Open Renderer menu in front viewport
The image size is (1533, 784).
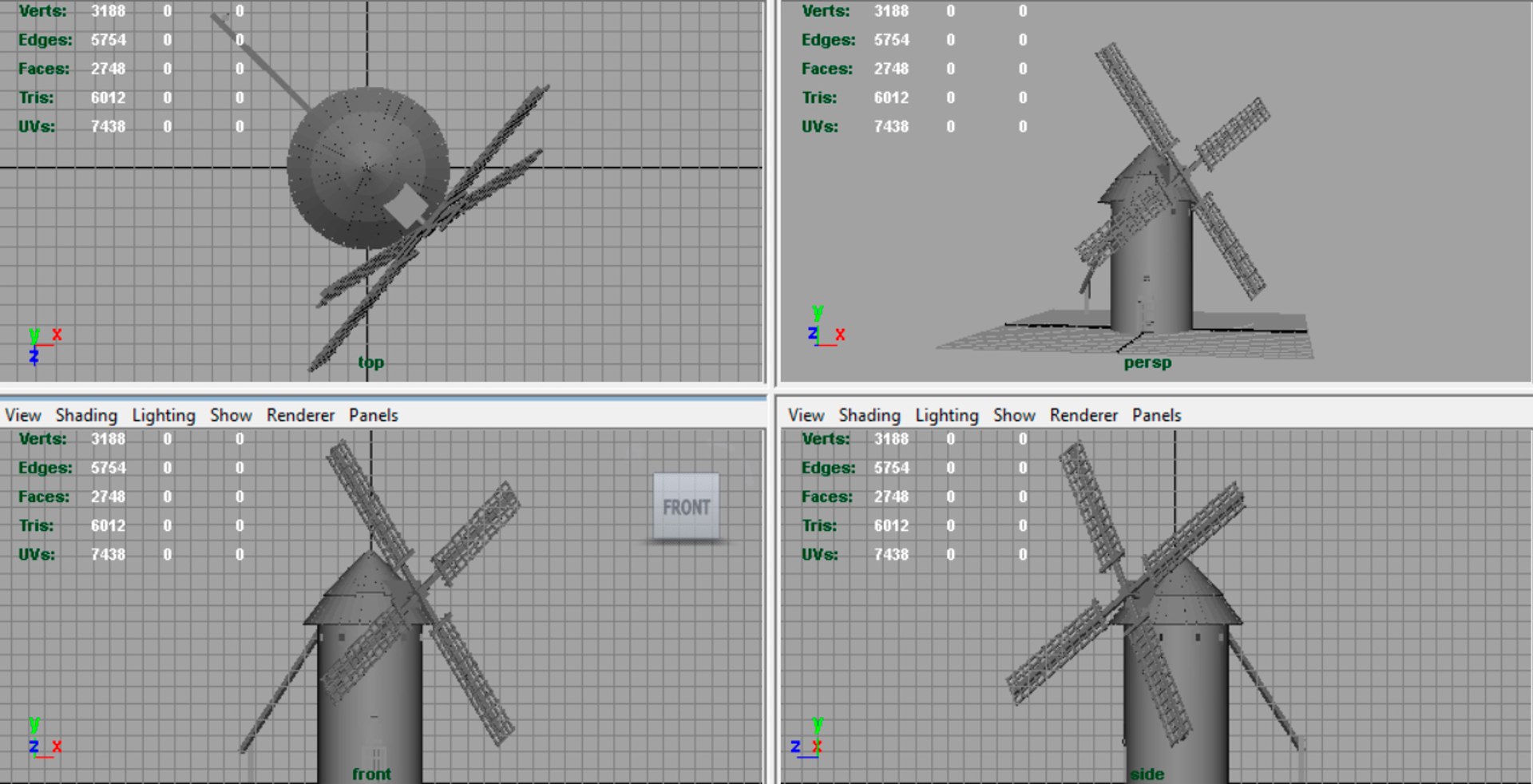(300, 415)
